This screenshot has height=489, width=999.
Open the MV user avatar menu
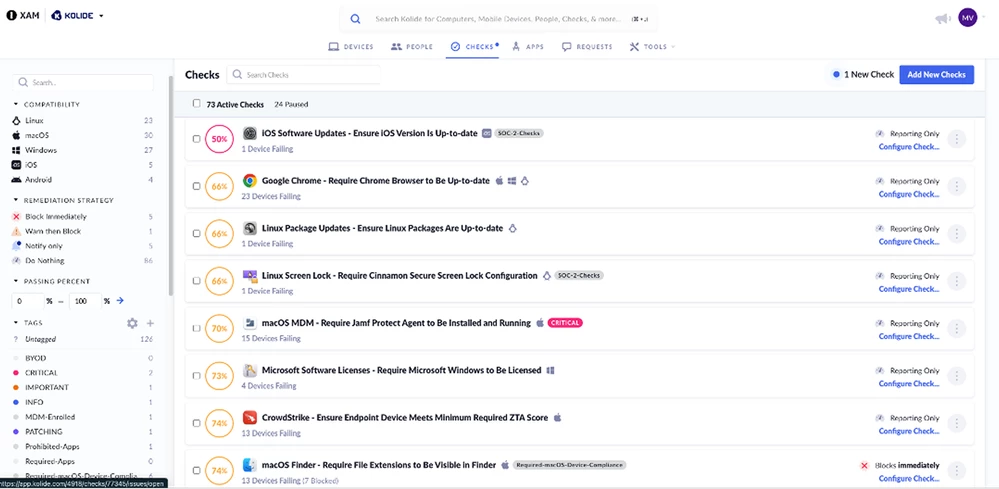(967, 18)
